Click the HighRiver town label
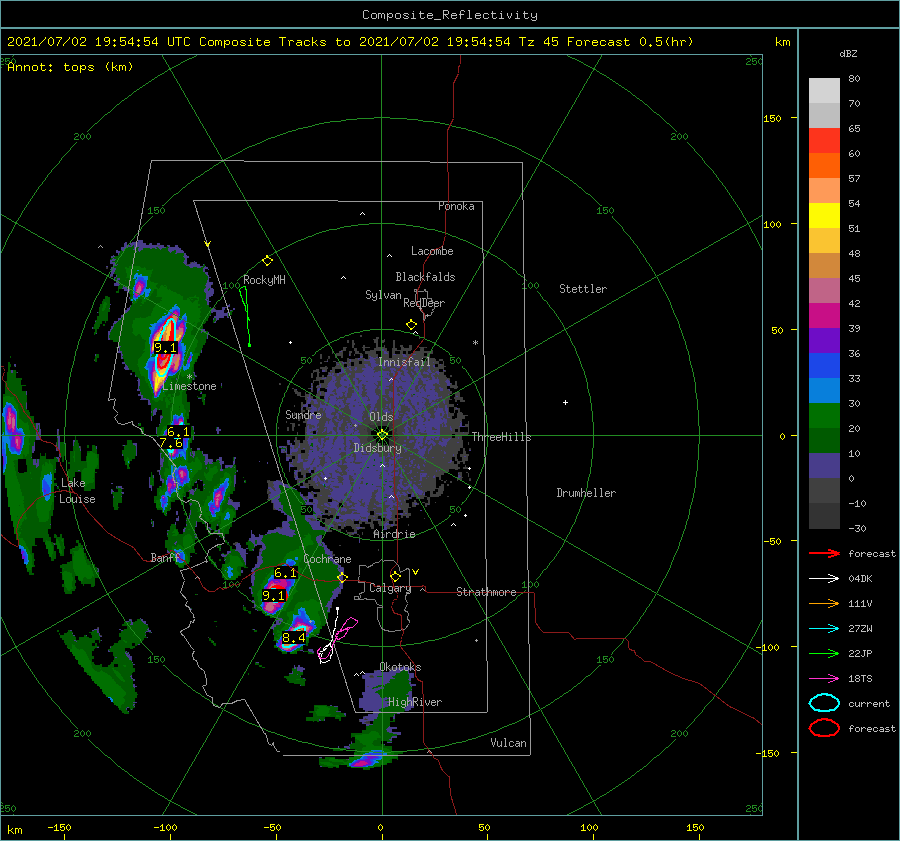Viewport: 900px width, 841px height. point(415,702)
